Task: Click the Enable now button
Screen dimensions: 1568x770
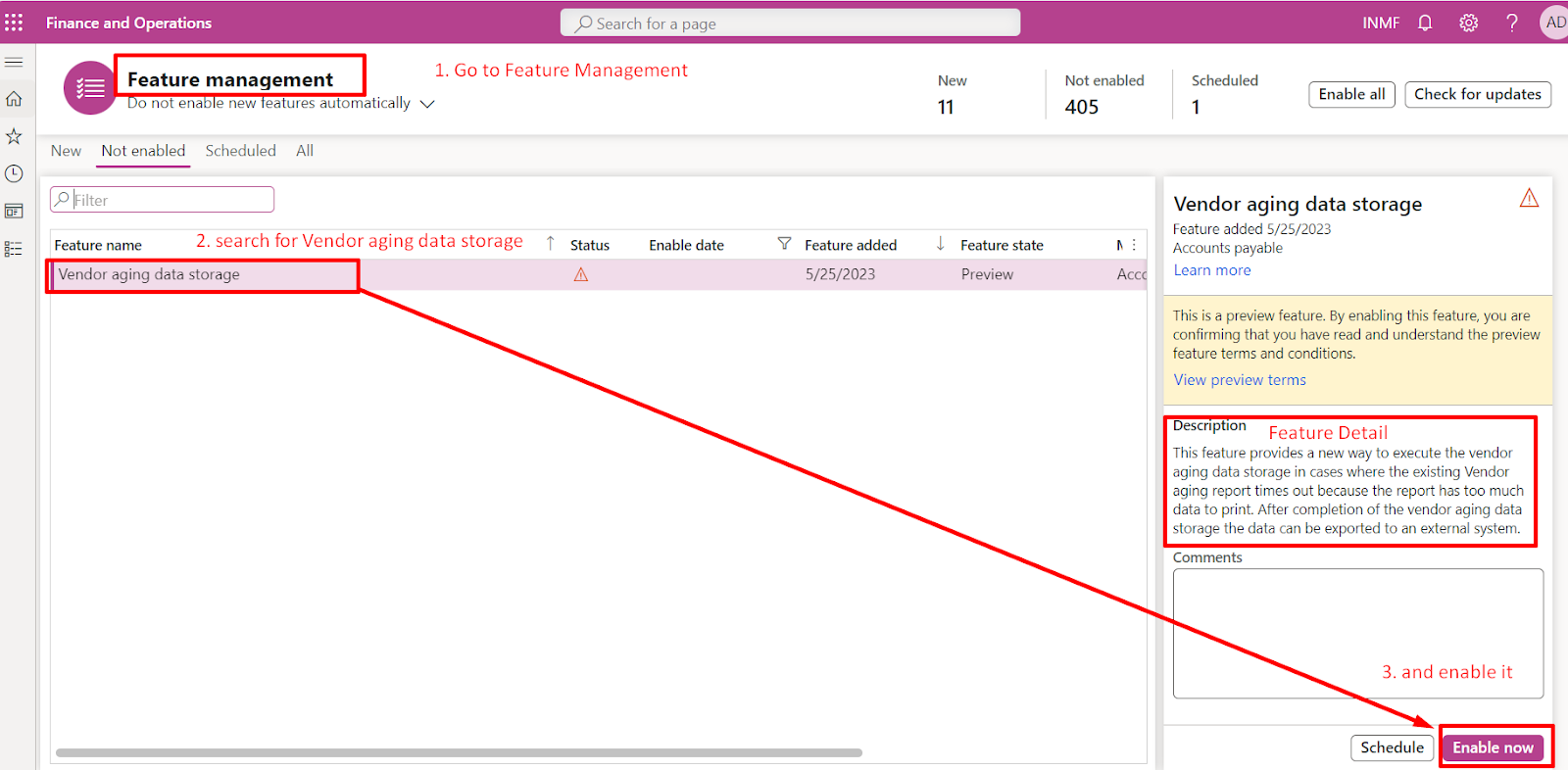Action: point(1493,747)
